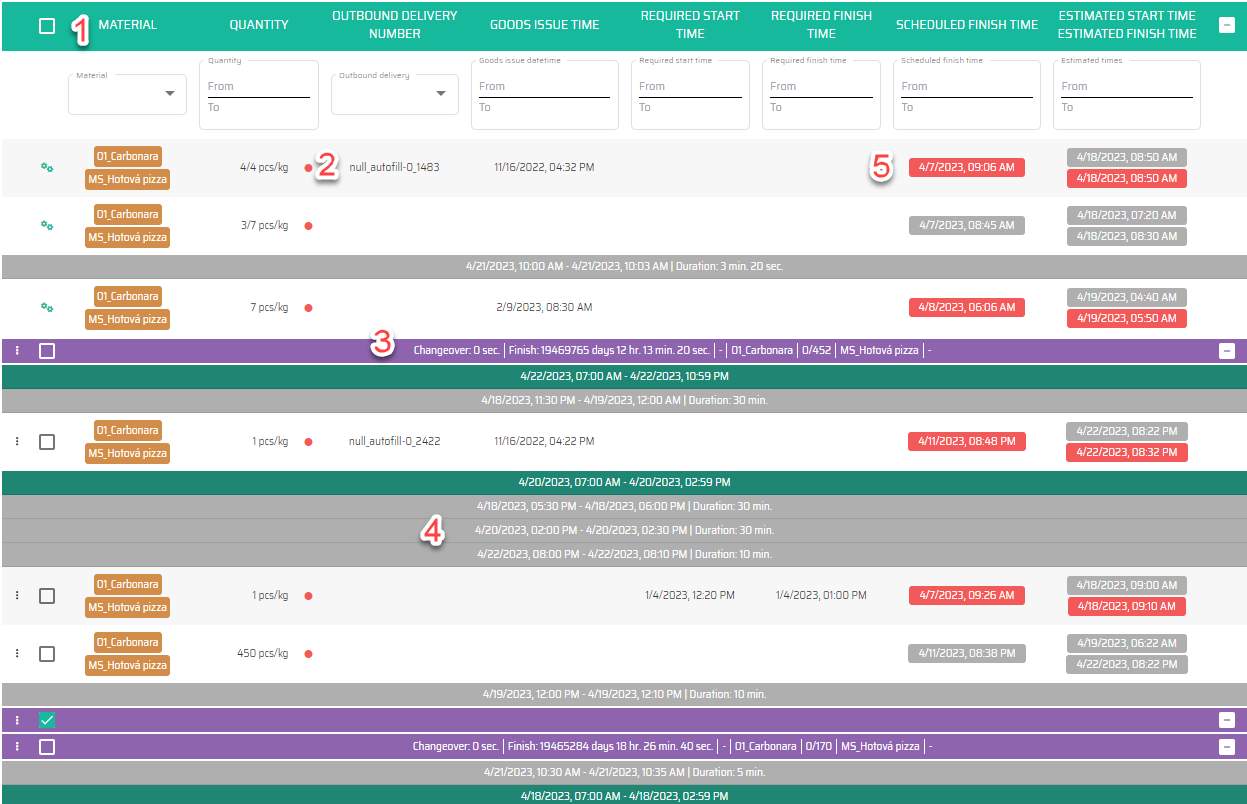This screenshot has width=1247, height=804.
Task: Click the 01_Carbonara tag in the first row
Action: point(127,157)
